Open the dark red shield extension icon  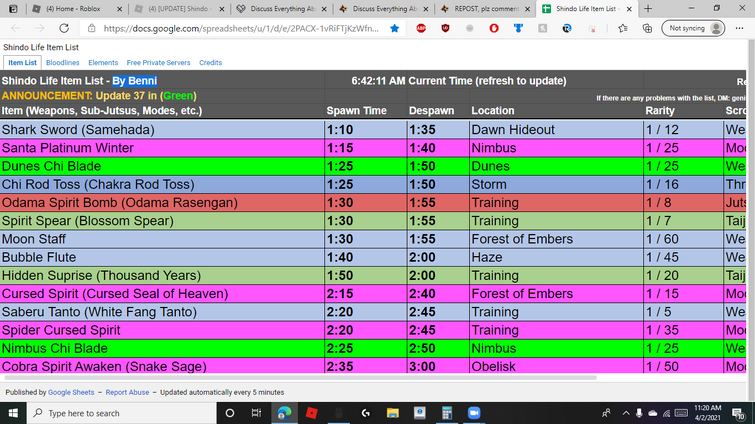[x=445, y=28]
